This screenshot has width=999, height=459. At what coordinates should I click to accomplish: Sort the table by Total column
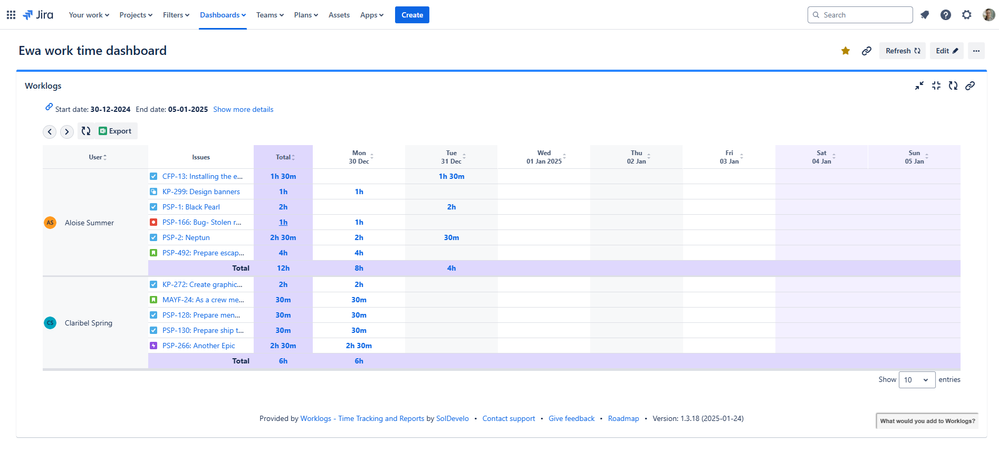coord(284,157)
